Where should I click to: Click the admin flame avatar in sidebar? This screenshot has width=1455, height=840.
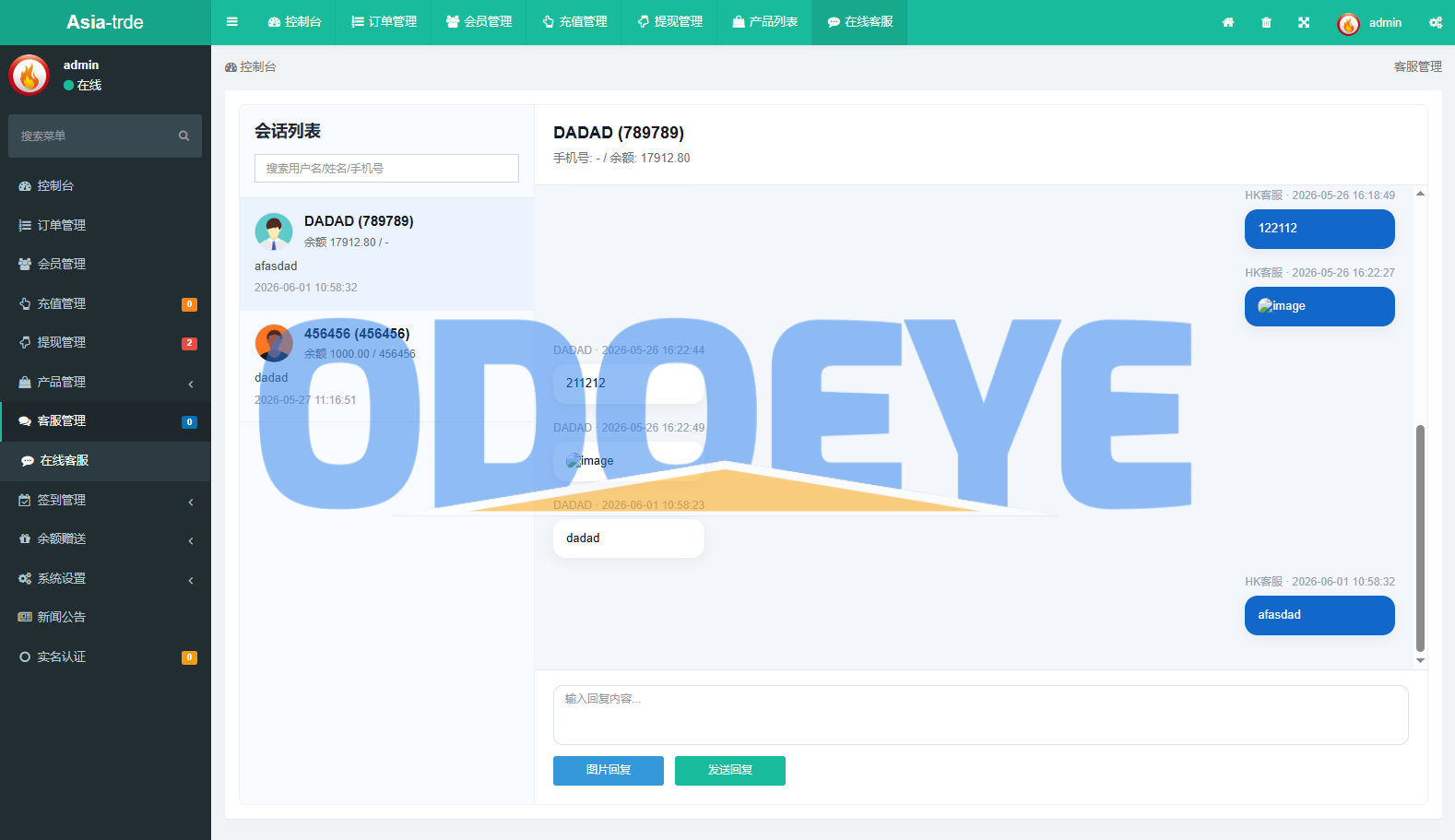pyautogui.click(x=29, y=75)
